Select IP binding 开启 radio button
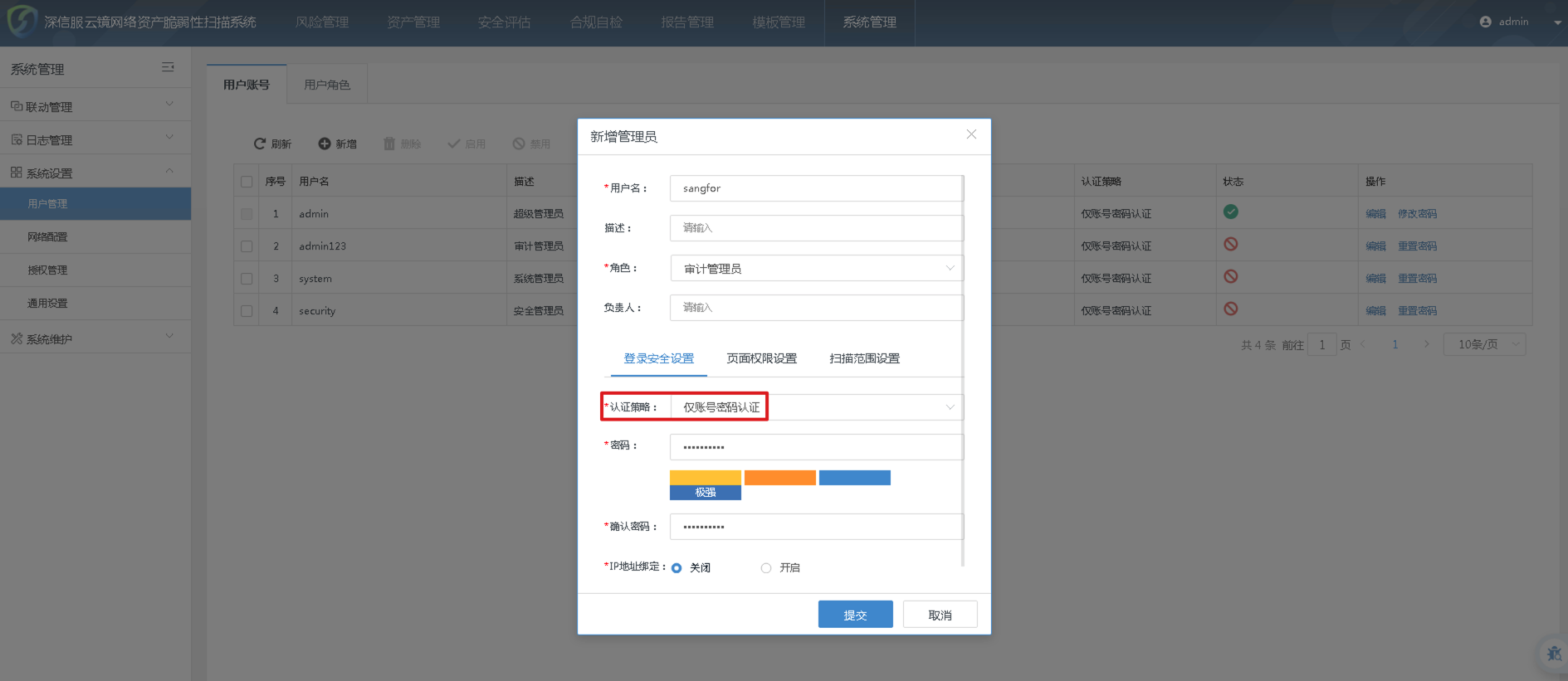This screenshot has width=1568, height=681. 766,568
